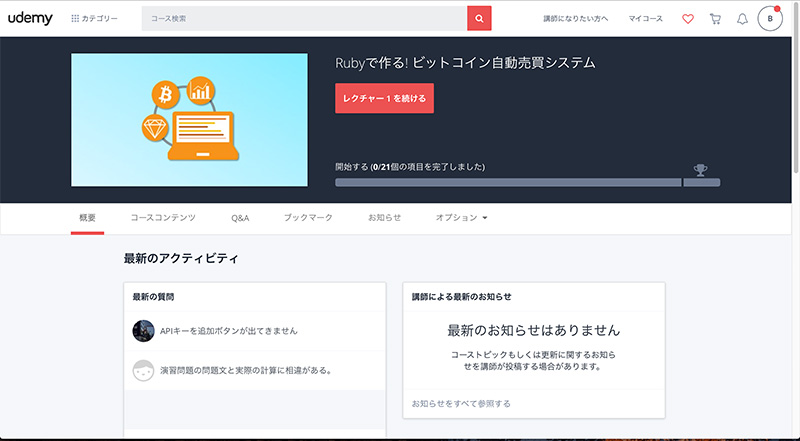Click the course title Rubyで作る! ビットコイン自動売買システム
This screenshot has height=441, width=800.
pos(465,63)
